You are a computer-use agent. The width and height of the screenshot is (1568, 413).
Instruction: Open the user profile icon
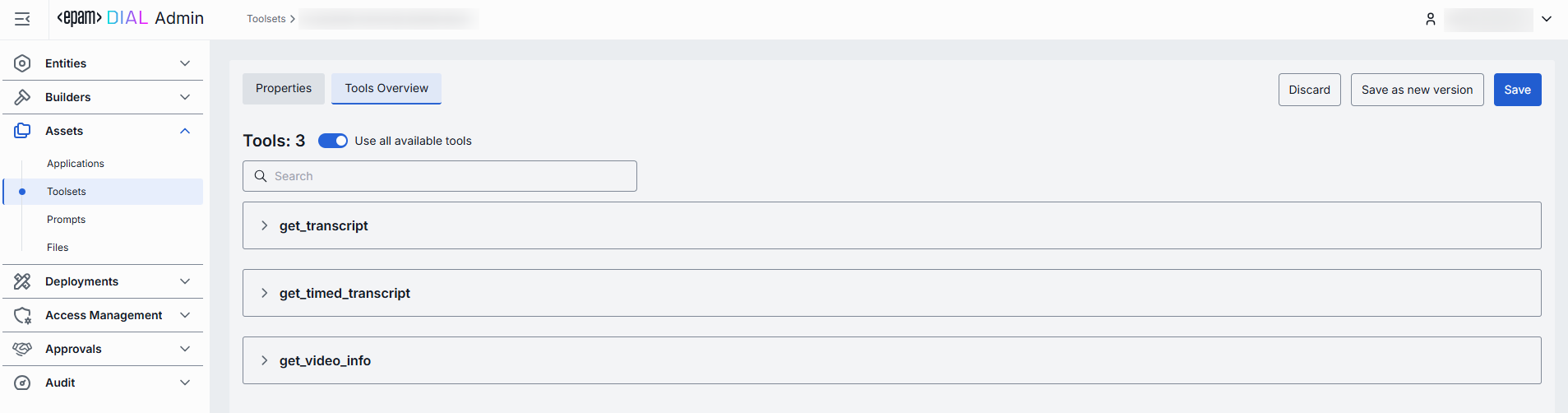[x=1431, y=19]
